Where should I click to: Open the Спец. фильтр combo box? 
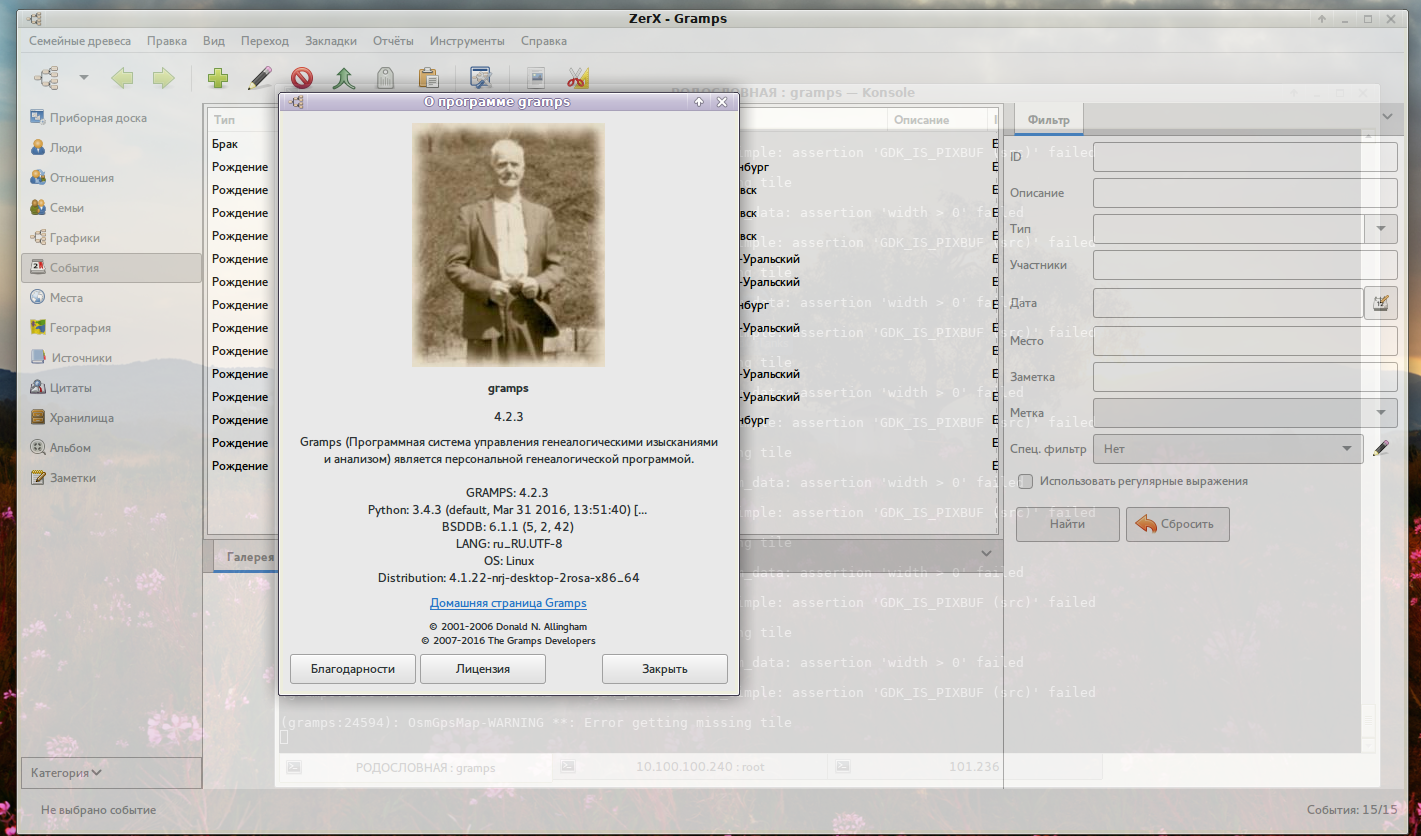coord(1227,449)
